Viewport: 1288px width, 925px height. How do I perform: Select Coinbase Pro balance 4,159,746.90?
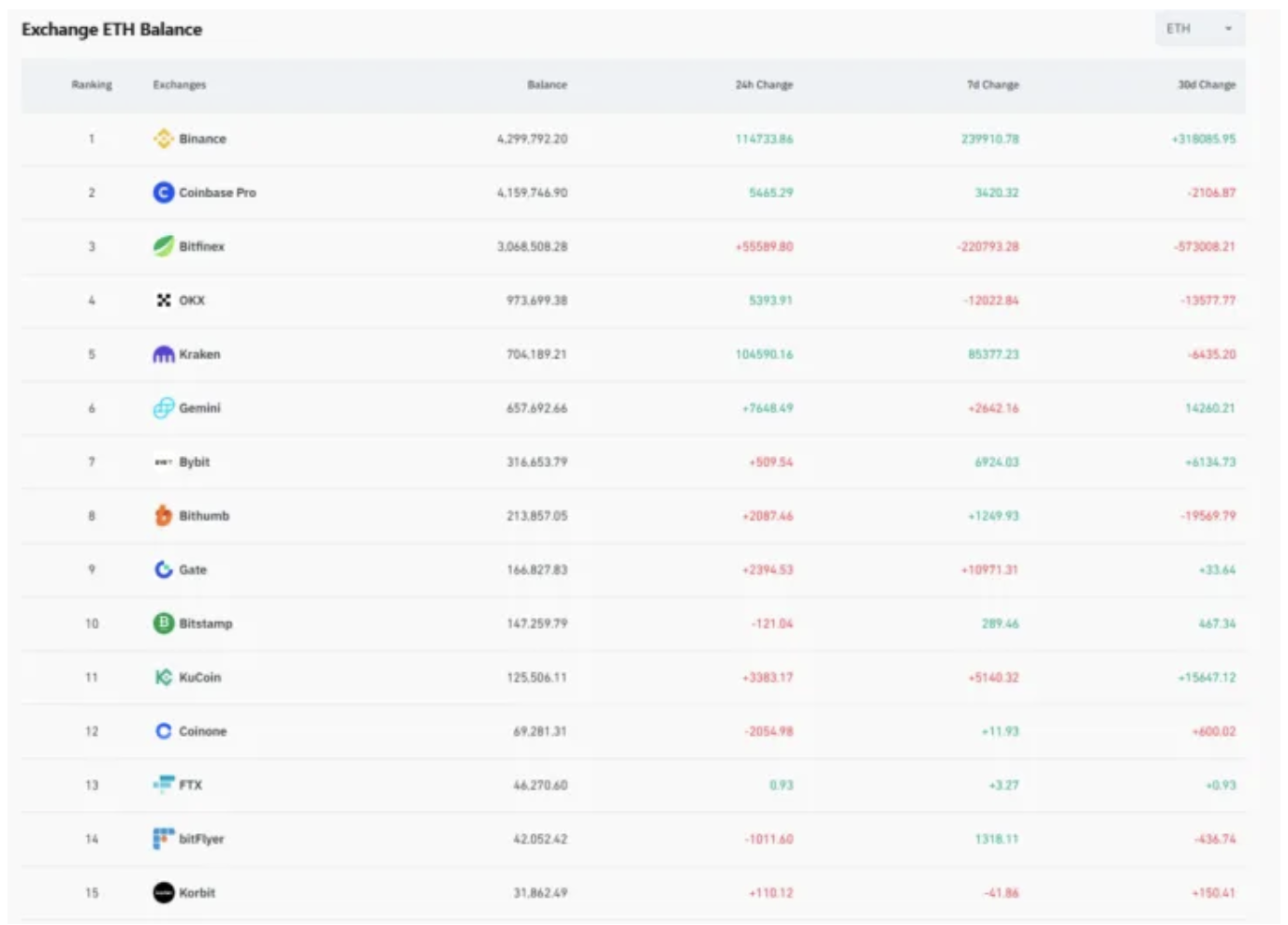[533, 193]
